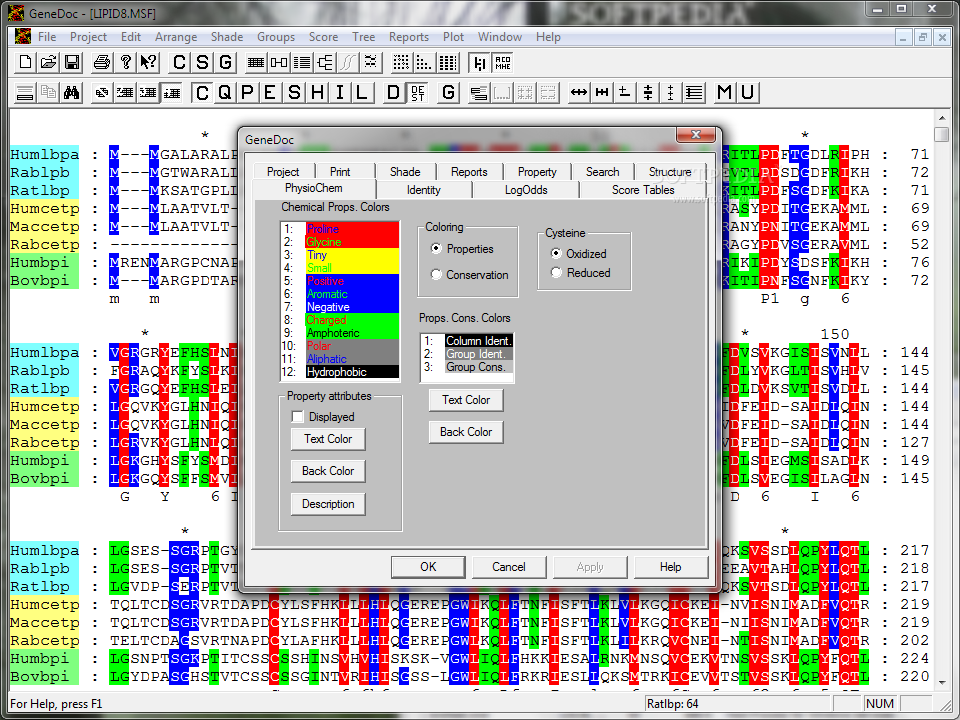Open the Plot menu

453,37
